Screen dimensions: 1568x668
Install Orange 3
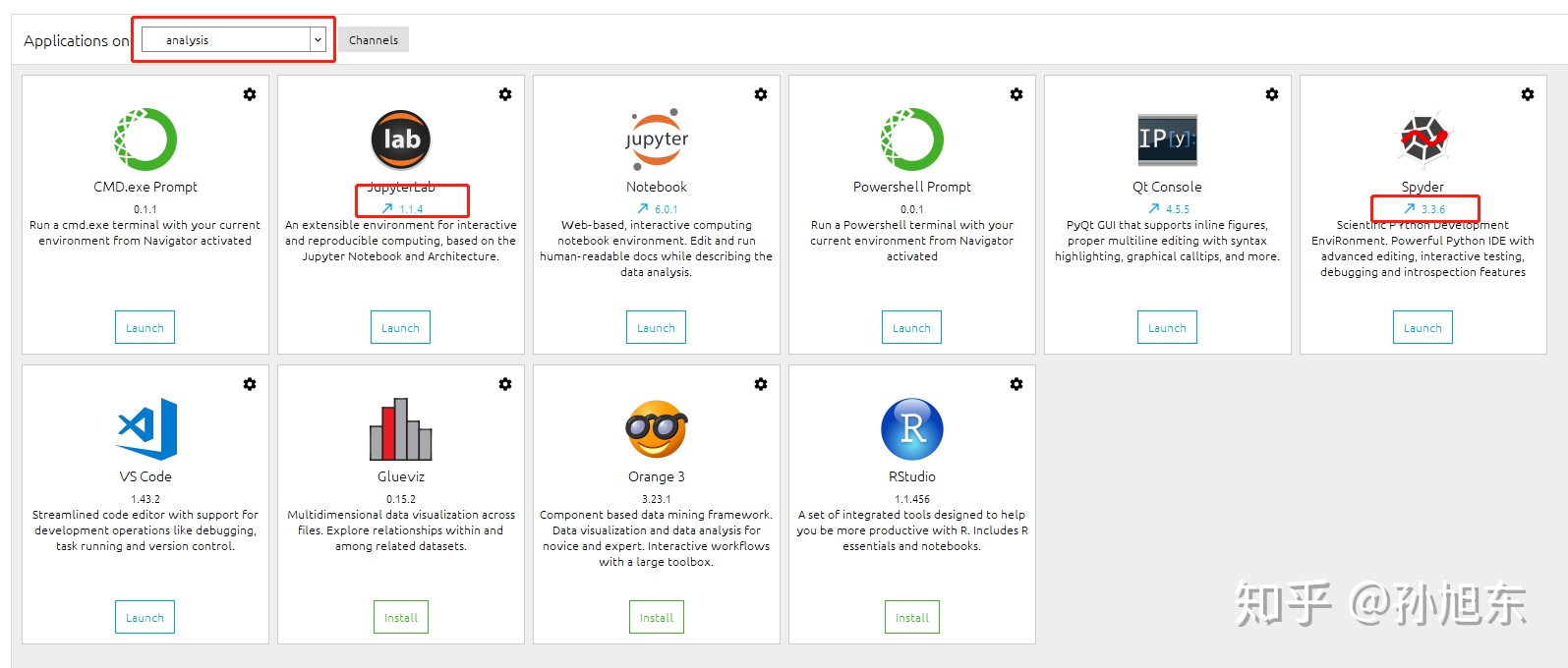657,617
